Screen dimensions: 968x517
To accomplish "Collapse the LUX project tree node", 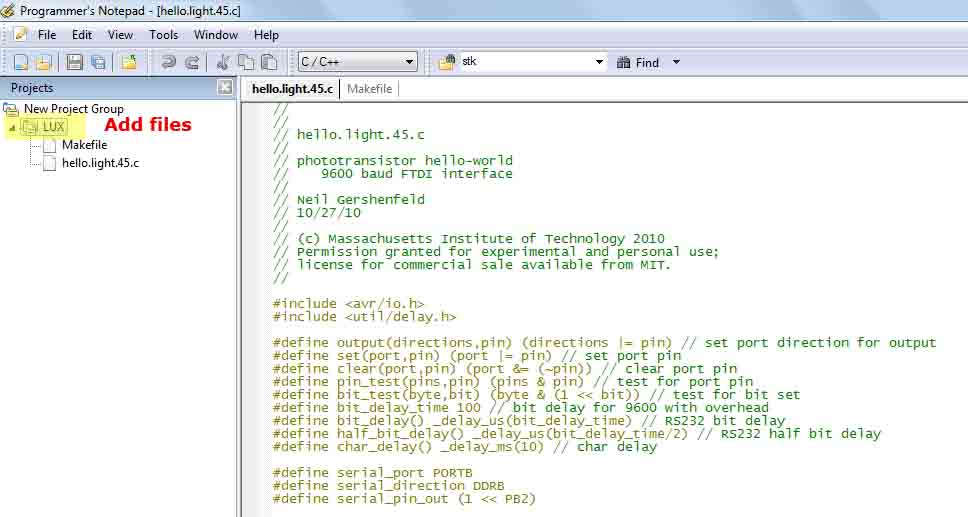I will coord(12,128).
